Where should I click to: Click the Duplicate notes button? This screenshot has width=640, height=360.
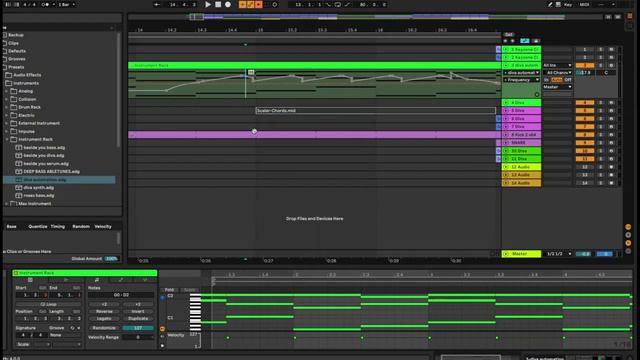tap(138, 319)
